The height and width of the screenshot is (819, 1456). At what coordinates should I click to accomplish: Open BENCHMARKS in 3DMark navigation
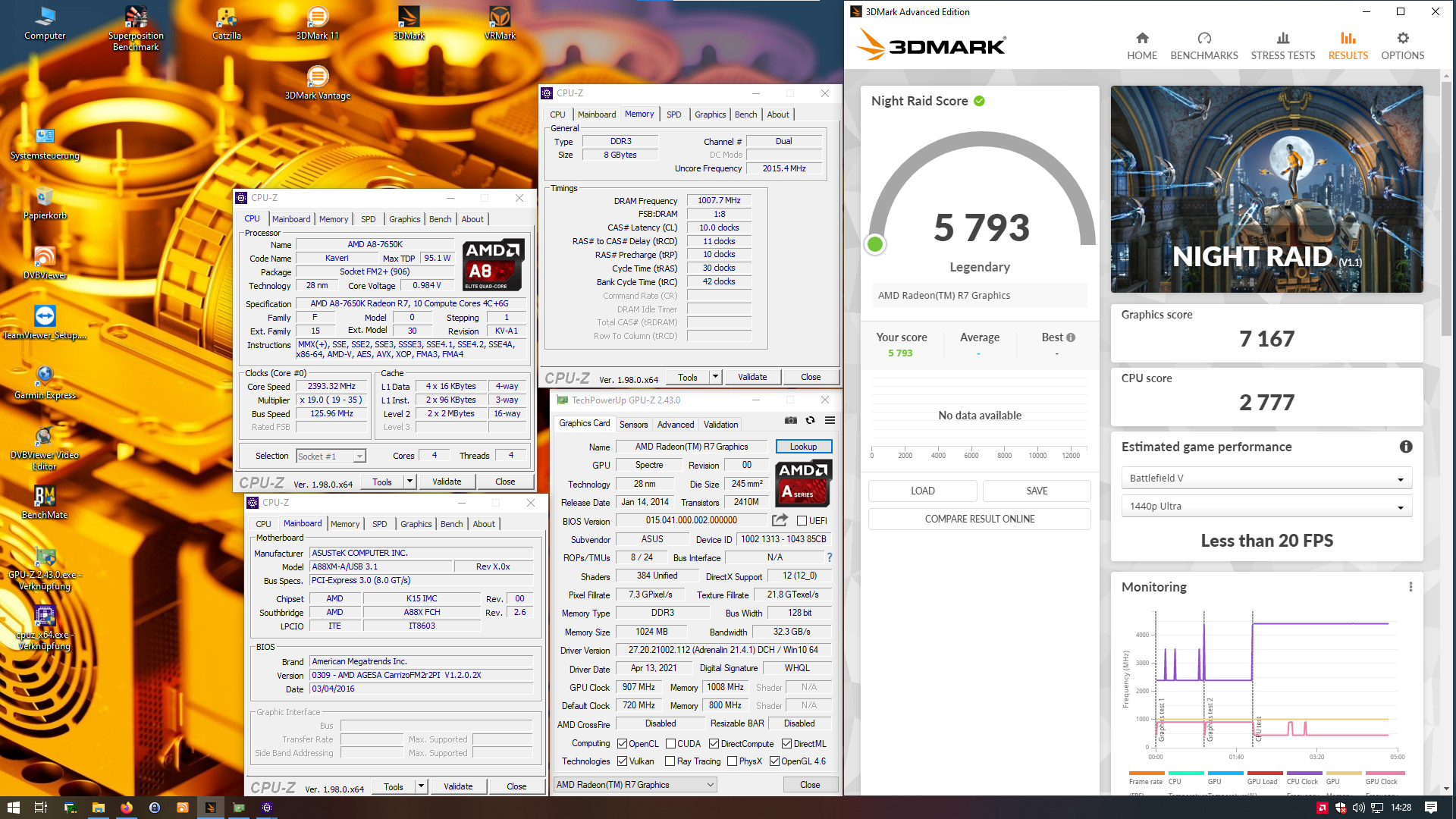click(x=1204, y=45)
